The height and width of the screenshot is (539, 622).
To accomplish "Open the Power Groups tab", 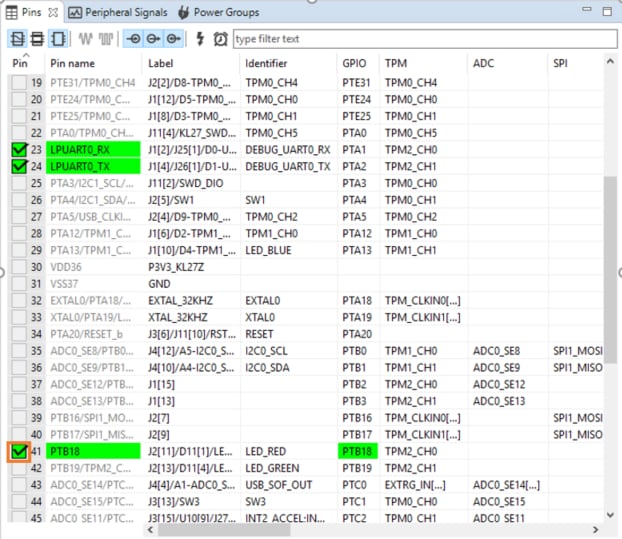I will 226,12.
